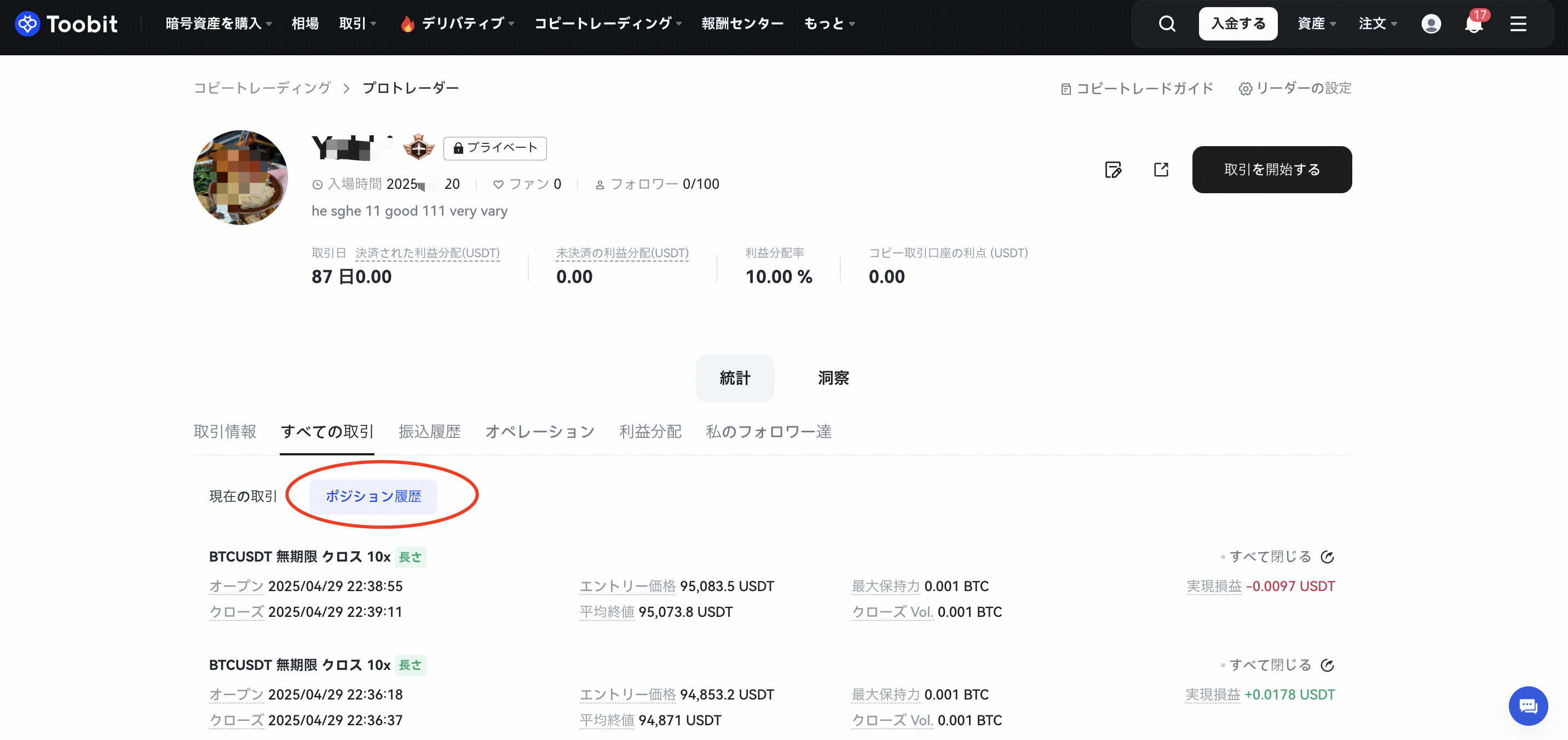Switch to the 洞察 view

tap(833, 378)
